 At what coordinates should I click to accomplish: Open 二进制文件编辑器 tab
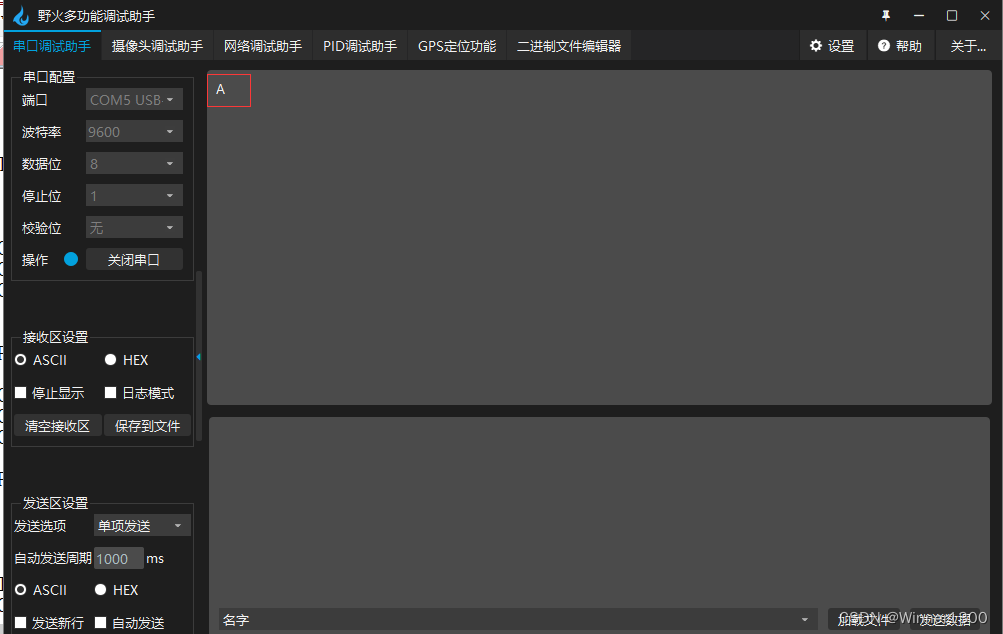click(x=569, y=46)
